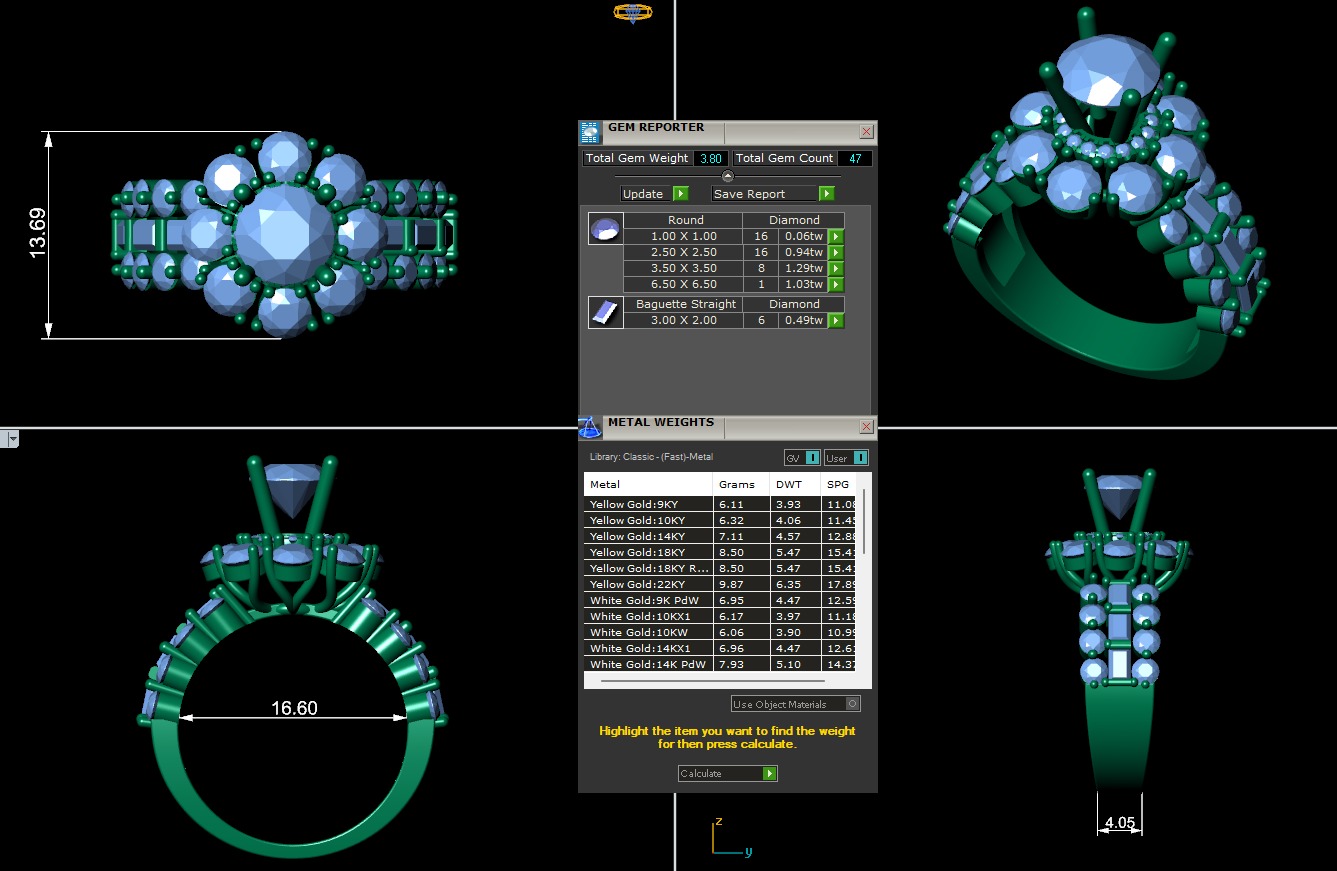
Task: Click the Total Gem Count value 47
Action: click(x=855, y=158)
